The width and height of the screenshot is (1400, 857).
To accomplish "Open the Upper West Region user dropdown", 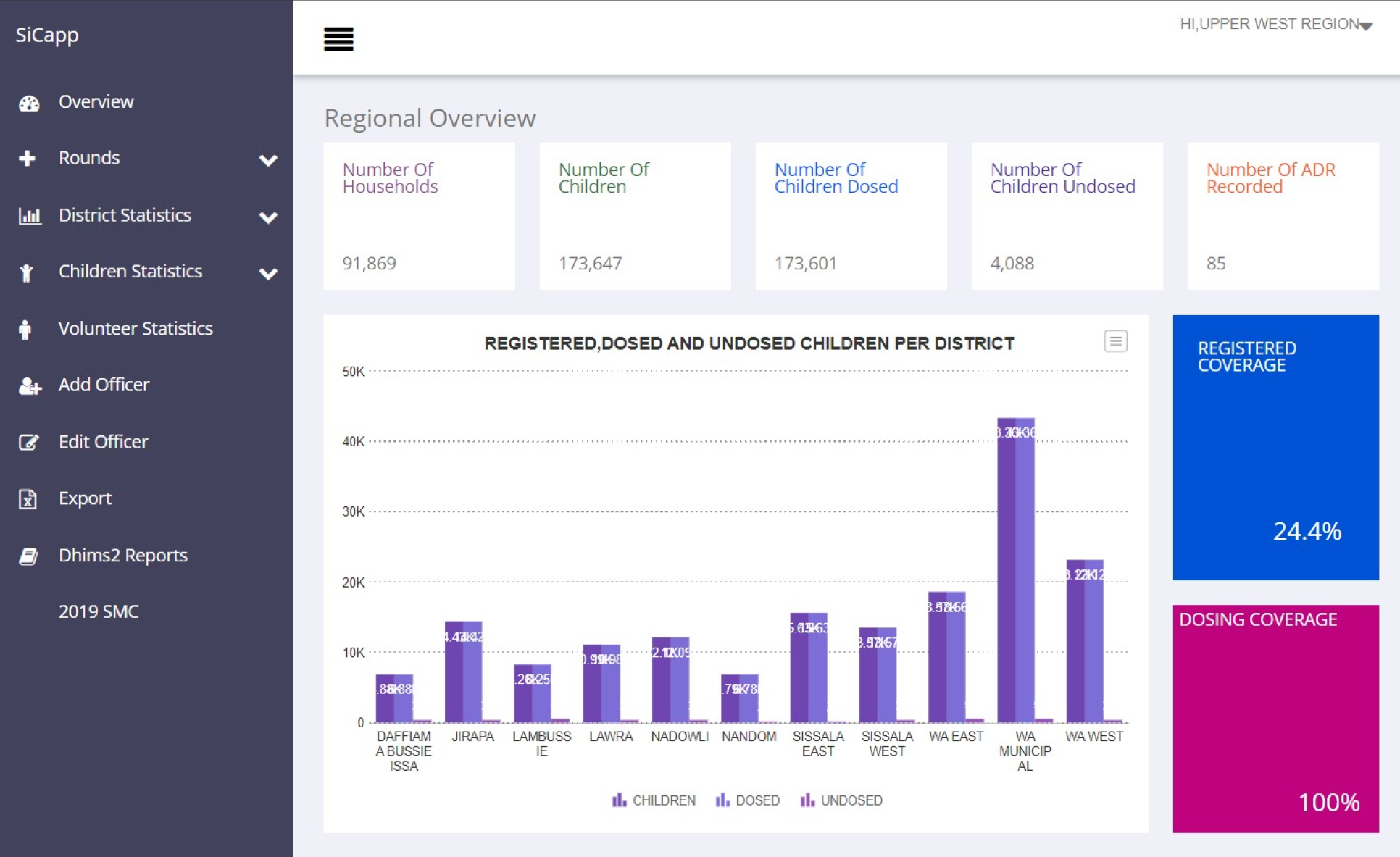I will pyautogui.click(x=1275, y=25).
